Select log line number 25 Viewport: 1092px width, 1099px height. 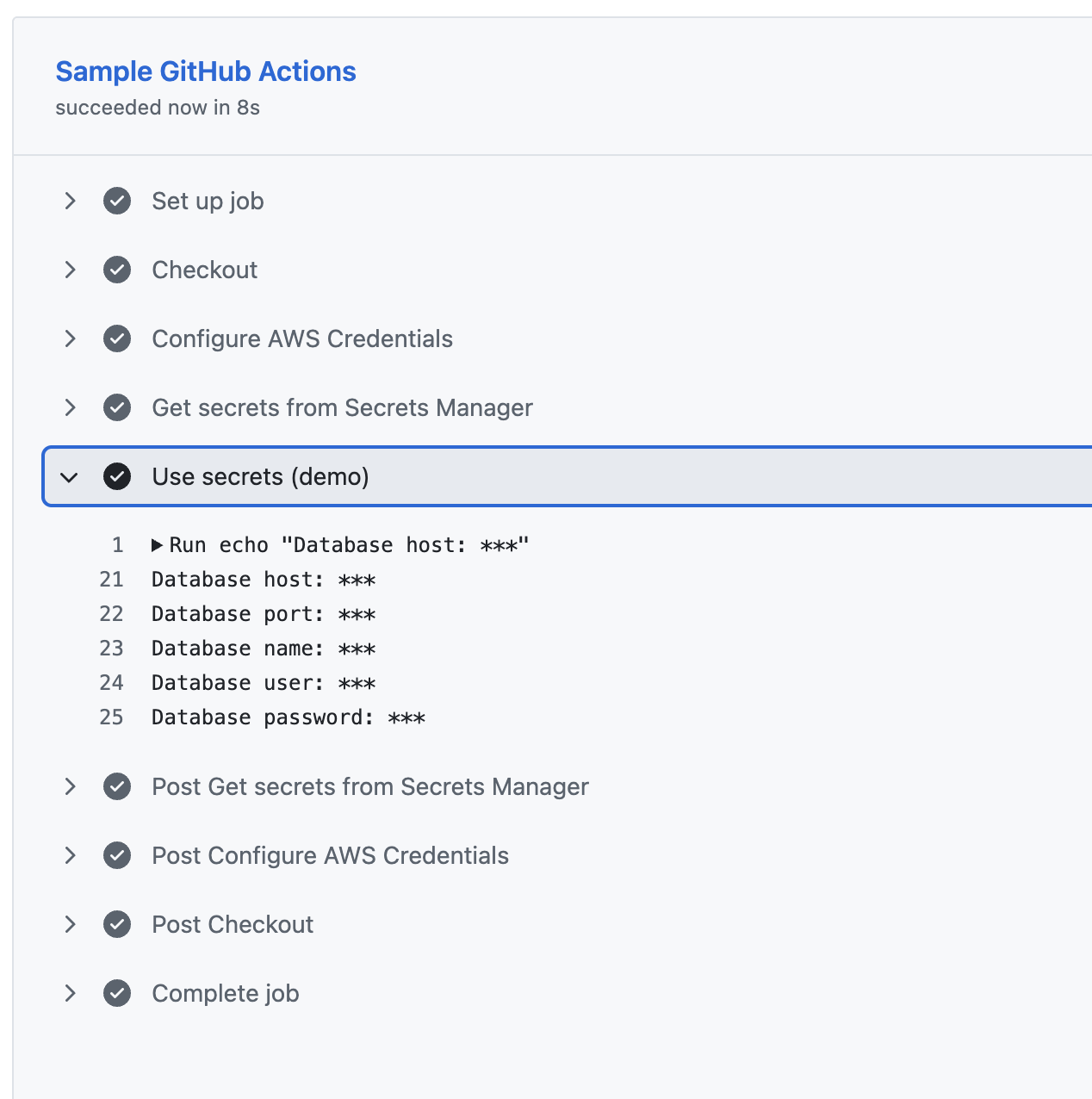[111, 717]
